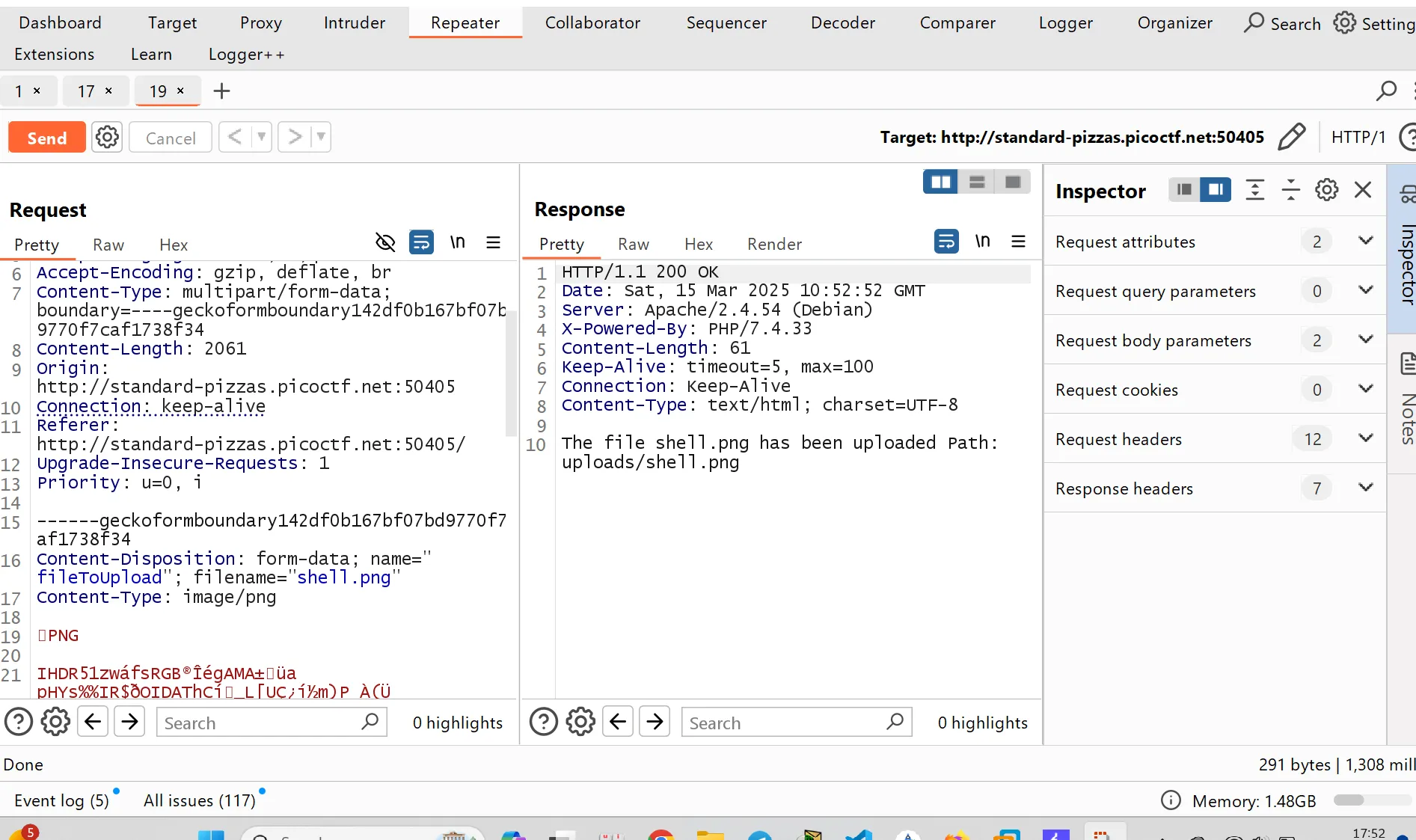
Task: Open Request panel hamburger menu
Action: [x=493, y=242]
